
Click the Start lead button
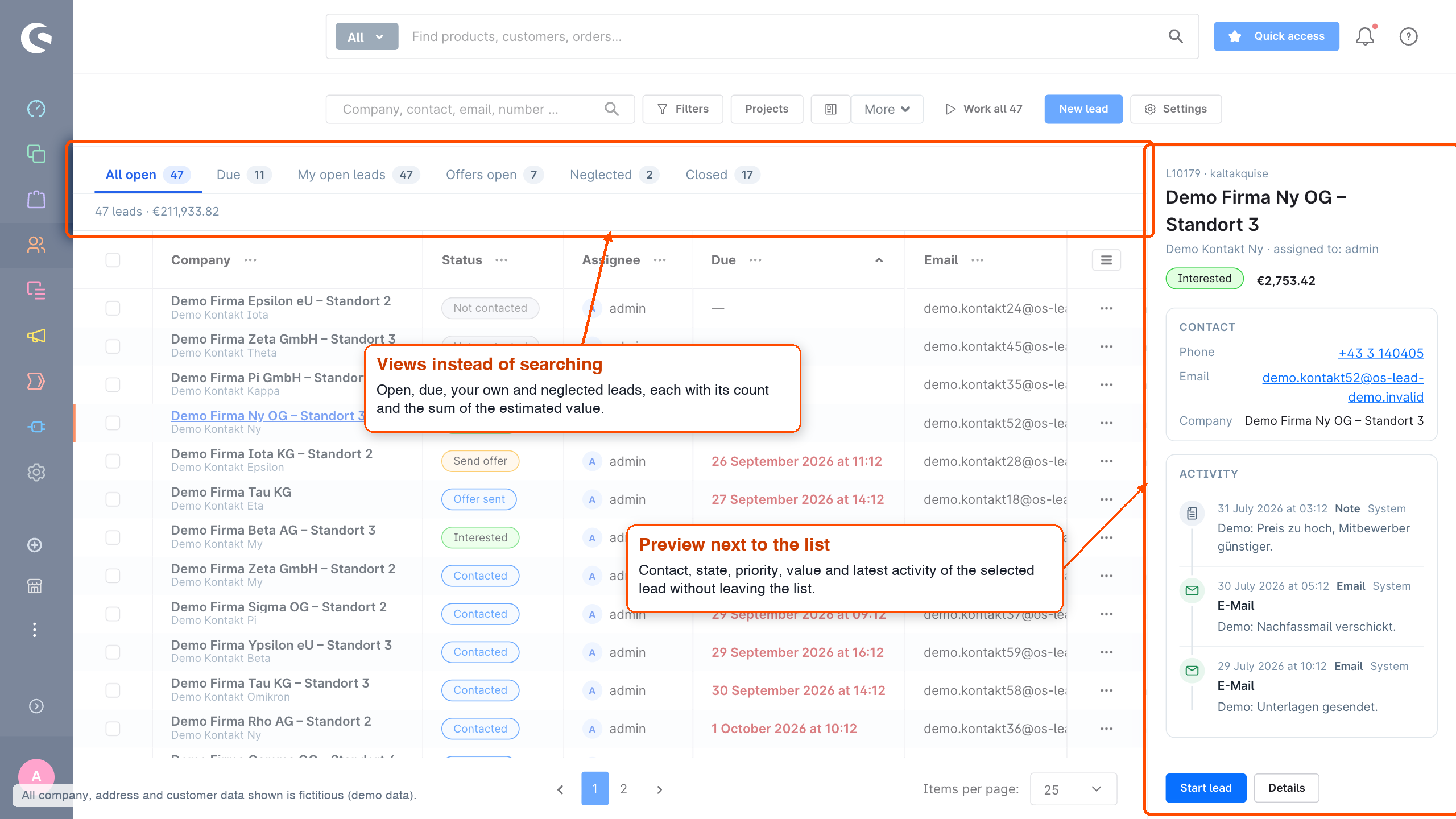pos(1206,788)
